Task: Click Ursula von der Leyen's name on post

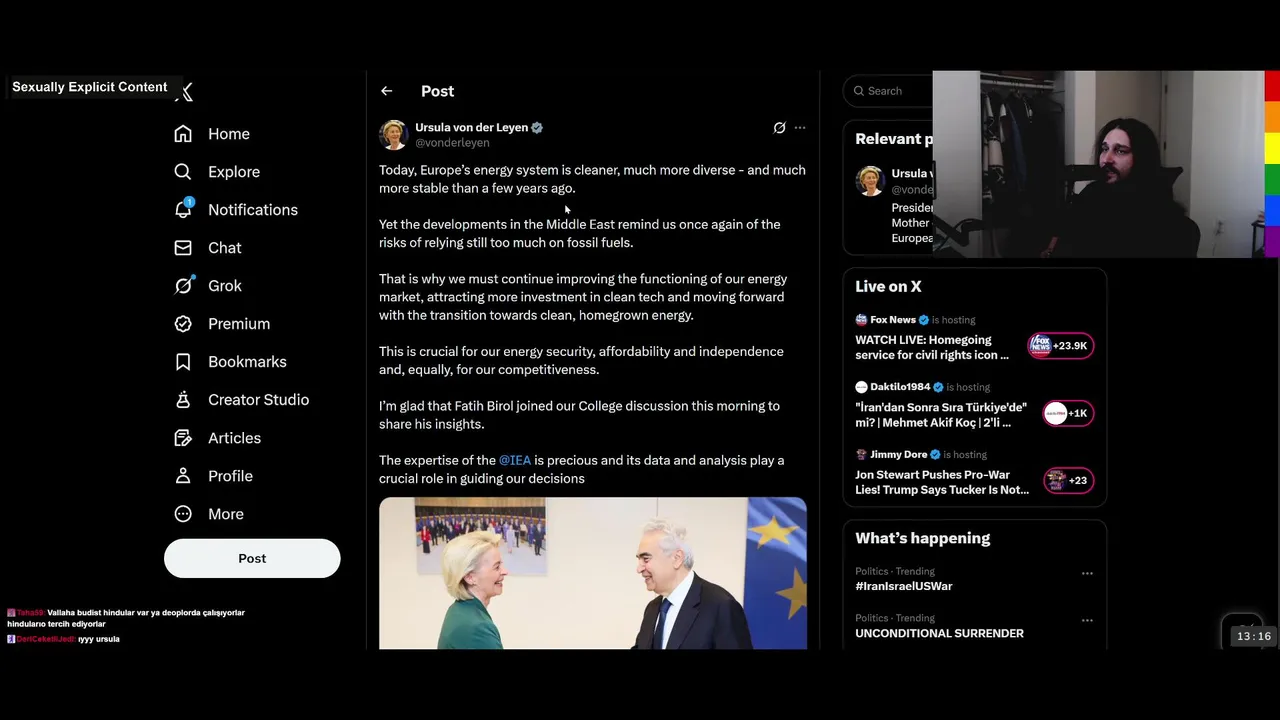Action: click(471, 128)
